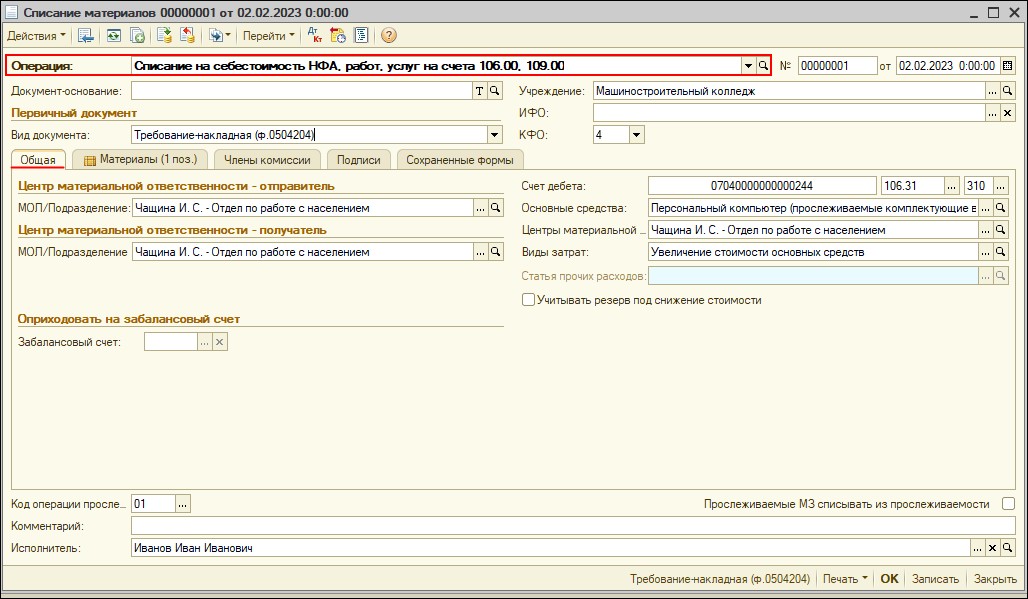Click the copy document toolbar icon

pos(137,36)
